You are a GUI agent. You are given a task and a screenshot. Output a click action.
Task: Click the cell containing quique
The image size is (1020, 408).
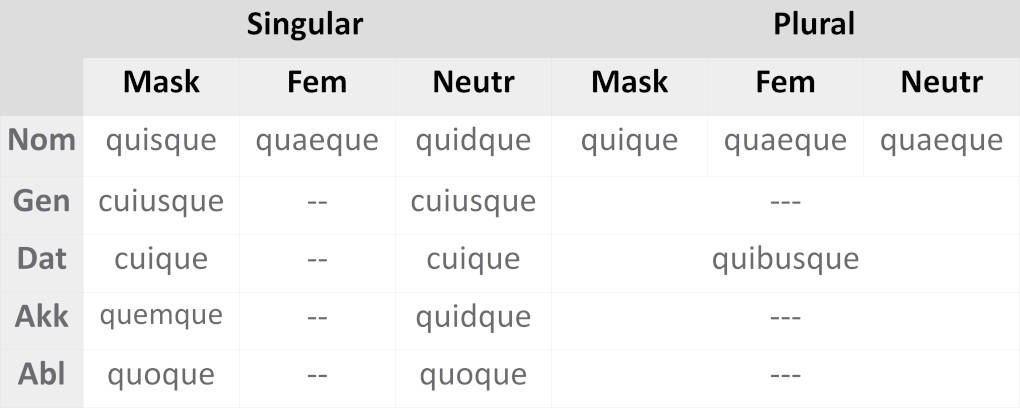point(629,141)
